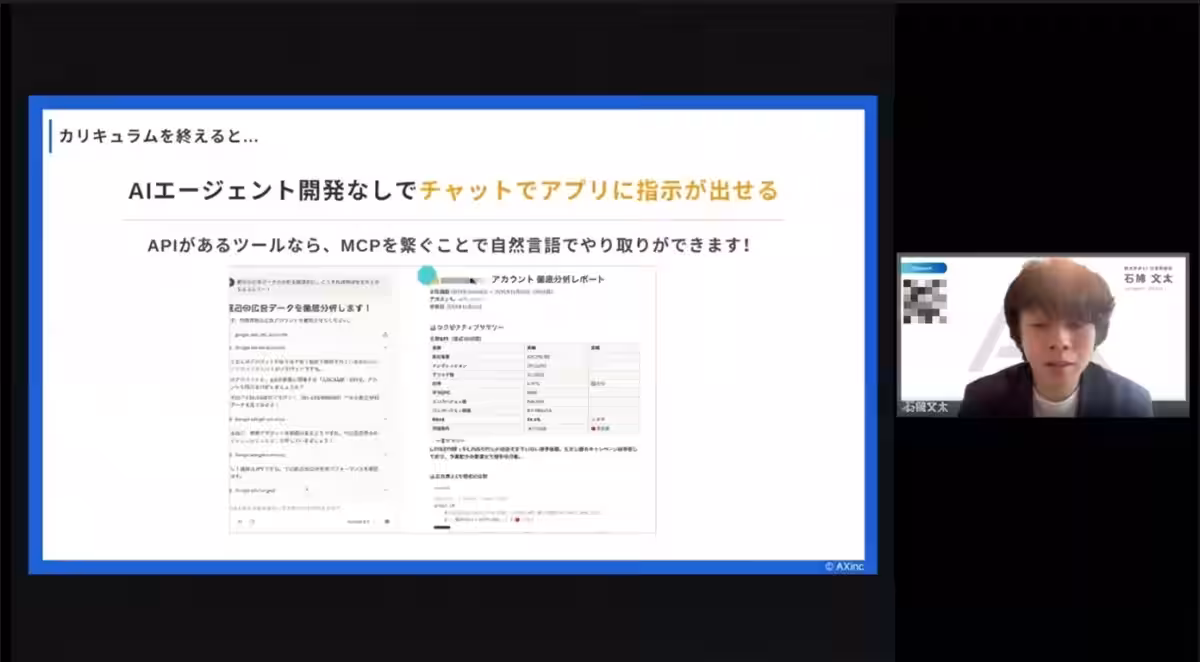Click the retry icon at the chat footer

pos(251,520)
